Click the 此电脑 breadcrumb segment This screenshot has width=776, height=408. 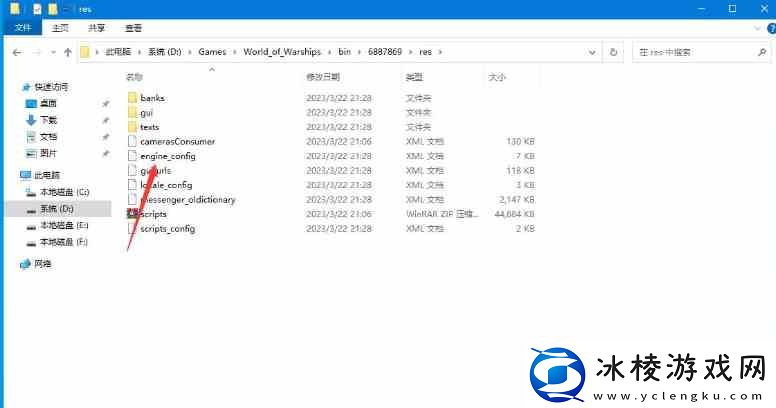[x=118, y=52]
